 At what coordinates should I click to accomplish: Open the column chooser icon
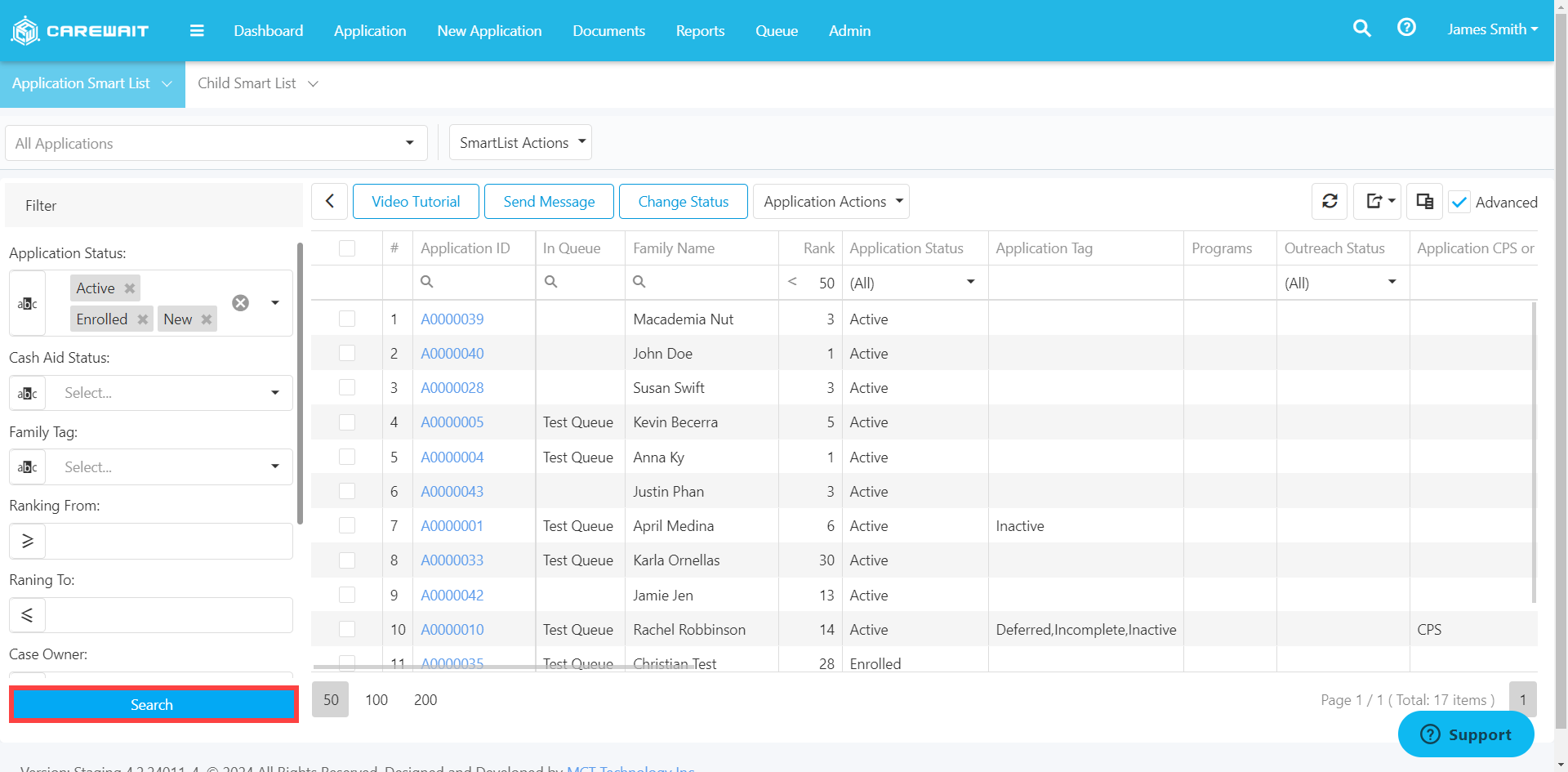pos(1425,201)
